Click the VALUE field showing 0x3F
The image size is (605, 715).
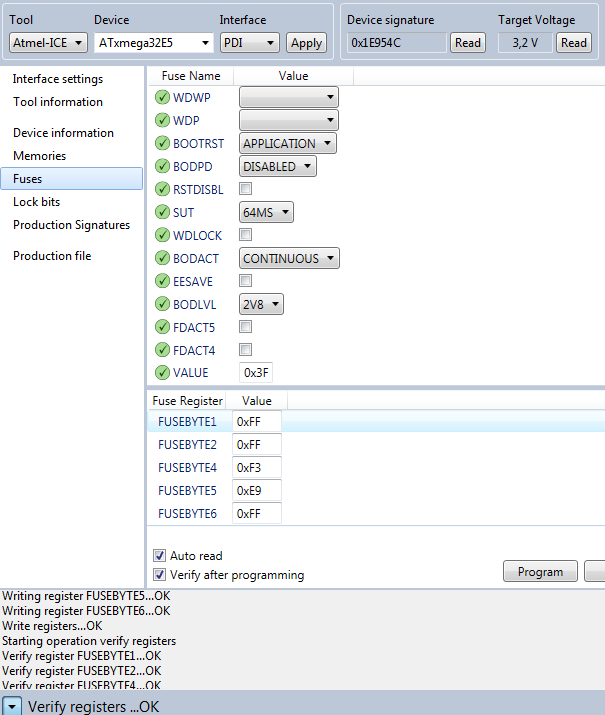coord(256,373)
